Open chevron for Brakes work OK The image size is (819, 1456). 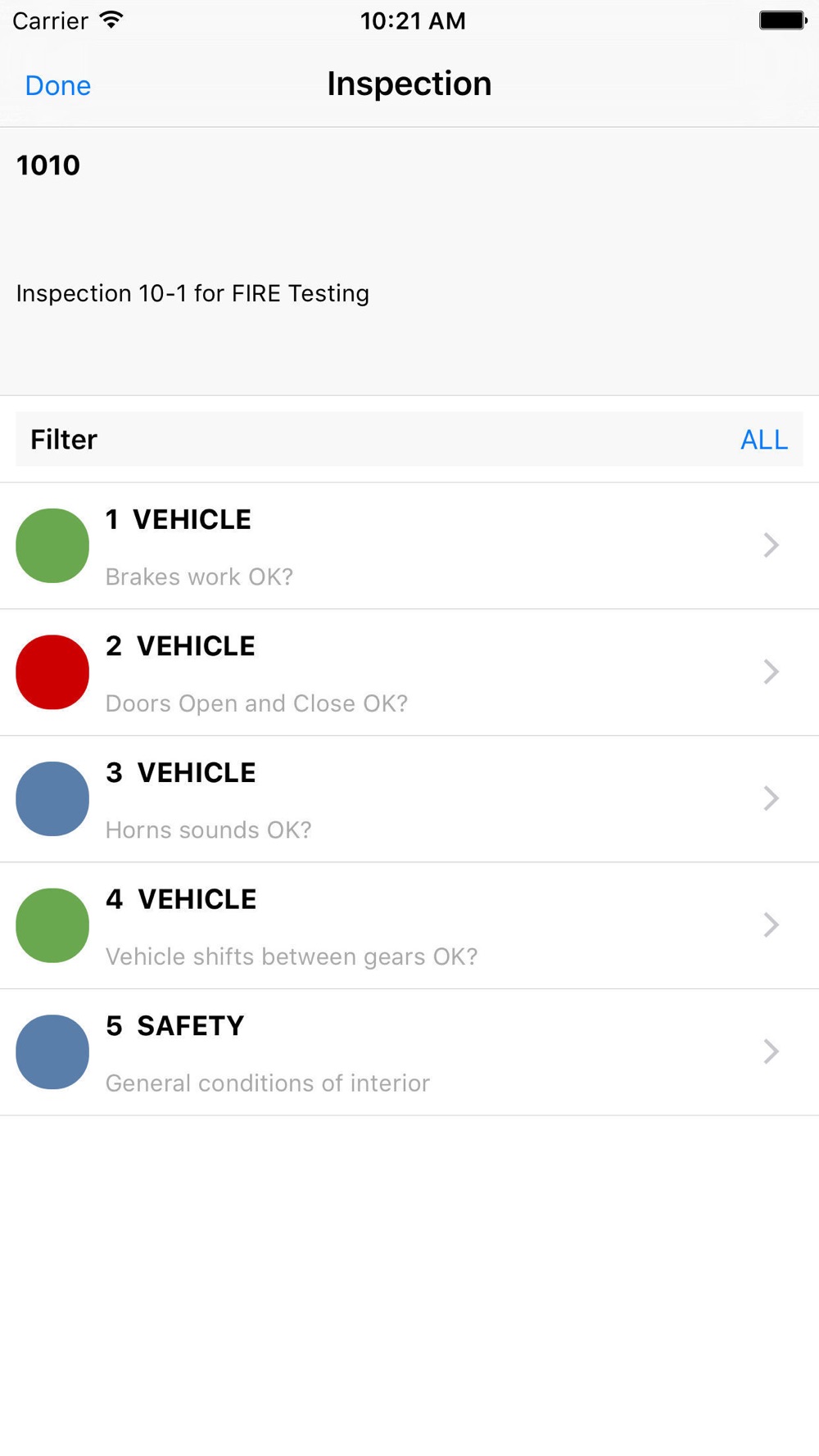pyautogui.click(x=771, y=545)
